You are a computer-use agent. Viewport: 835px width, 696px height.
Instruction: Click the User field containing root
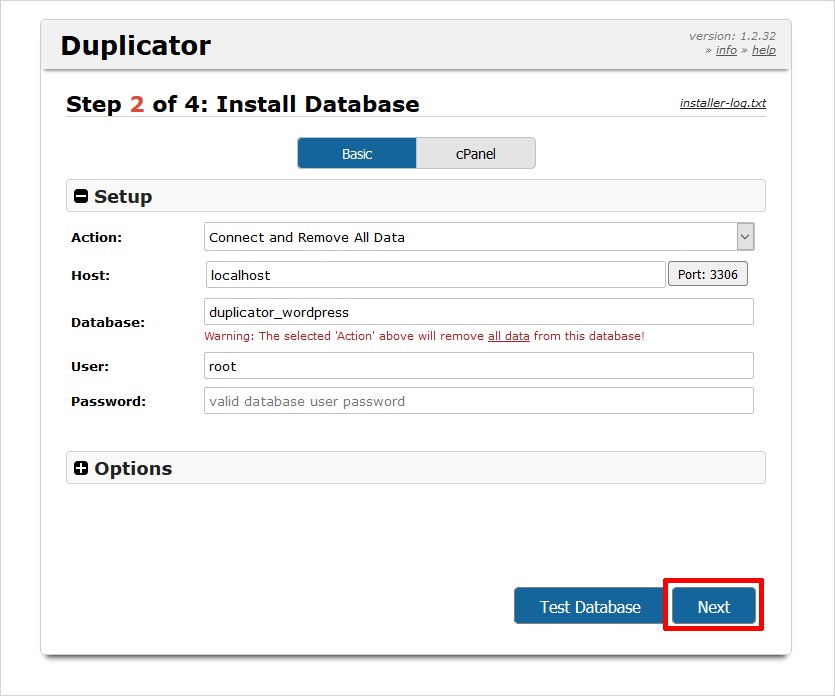click(x=478, y=366)
